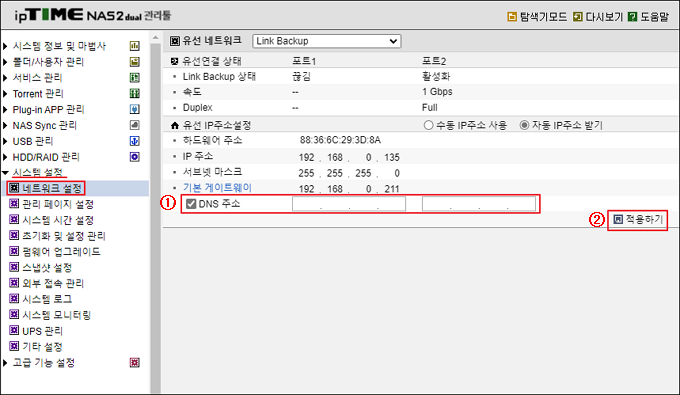
Task: Click second DNS address input field
Action: pos(479,204)
